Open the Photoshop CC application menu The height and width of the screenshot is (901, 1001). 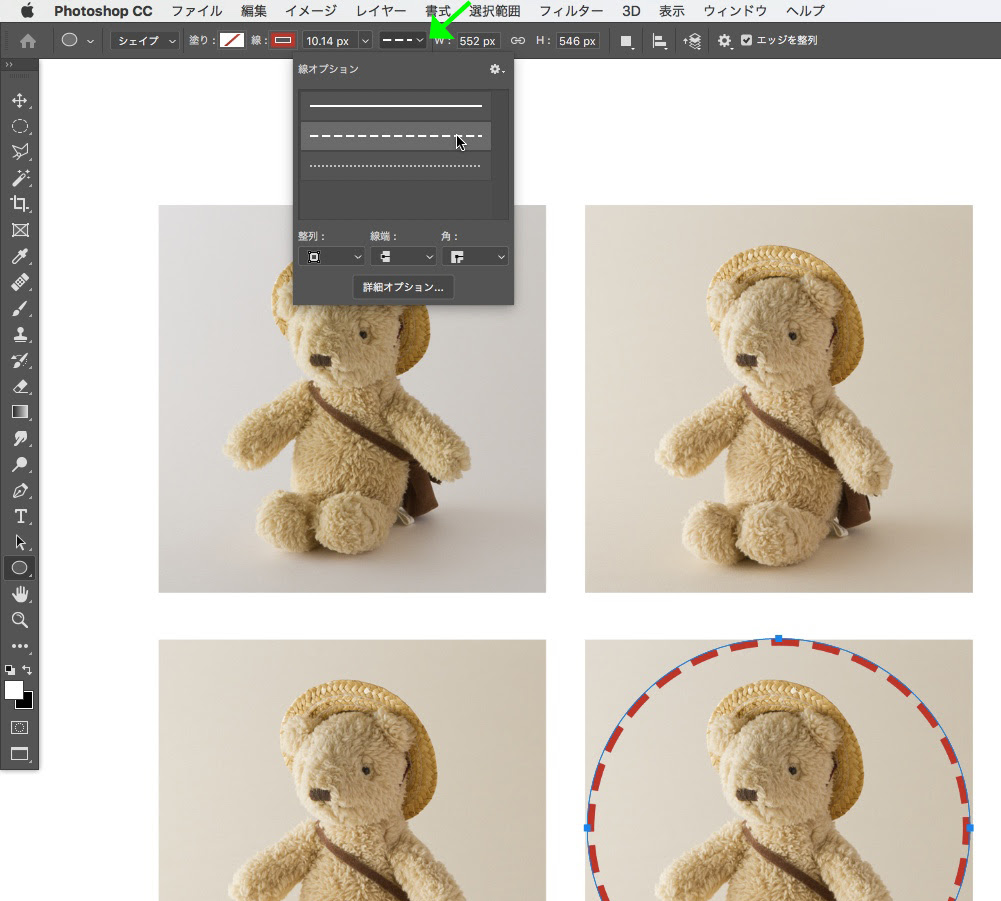tap(103, 11)
